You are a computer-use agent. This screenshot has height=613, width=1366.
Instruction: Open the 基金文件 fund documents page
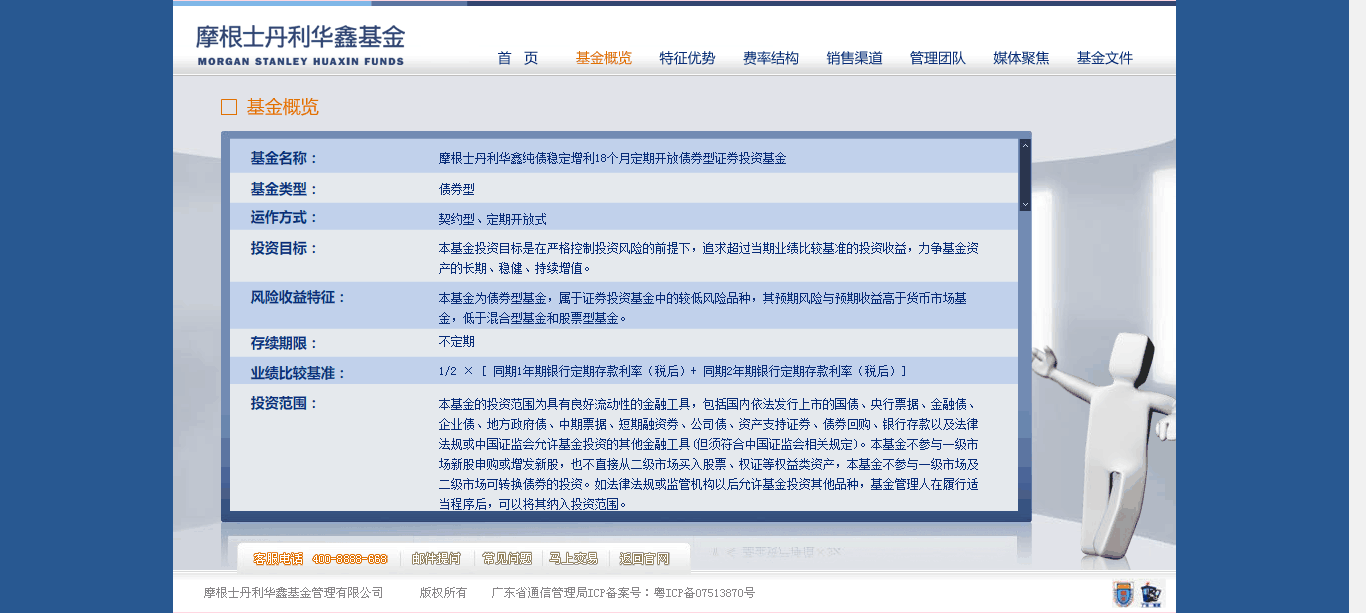coord(1103,58)
